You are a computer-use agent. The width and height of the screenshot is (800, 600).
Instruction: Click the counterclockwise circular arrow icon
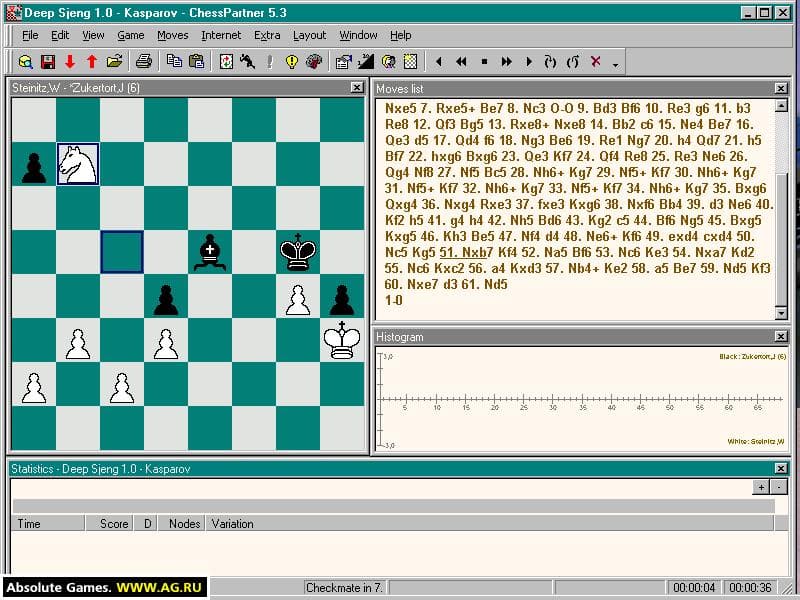coord(572,62)
